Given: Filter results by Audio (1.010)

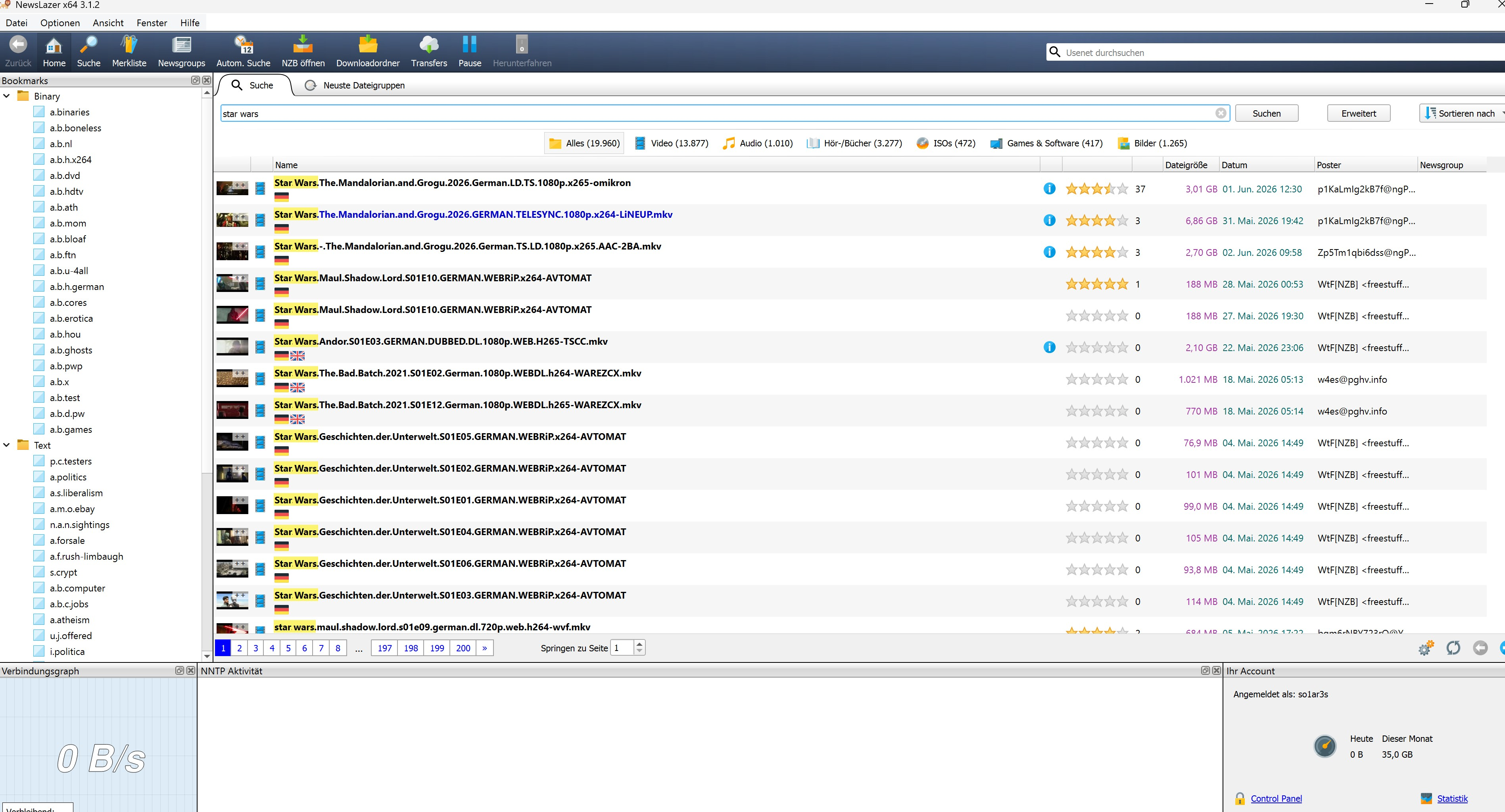Looking at the screenshot, I should pos(758,143).
